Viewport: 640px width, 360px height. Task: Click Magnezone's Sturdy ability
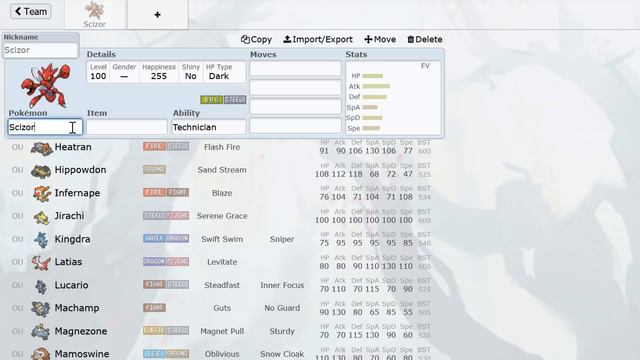(x=282, y=331)
